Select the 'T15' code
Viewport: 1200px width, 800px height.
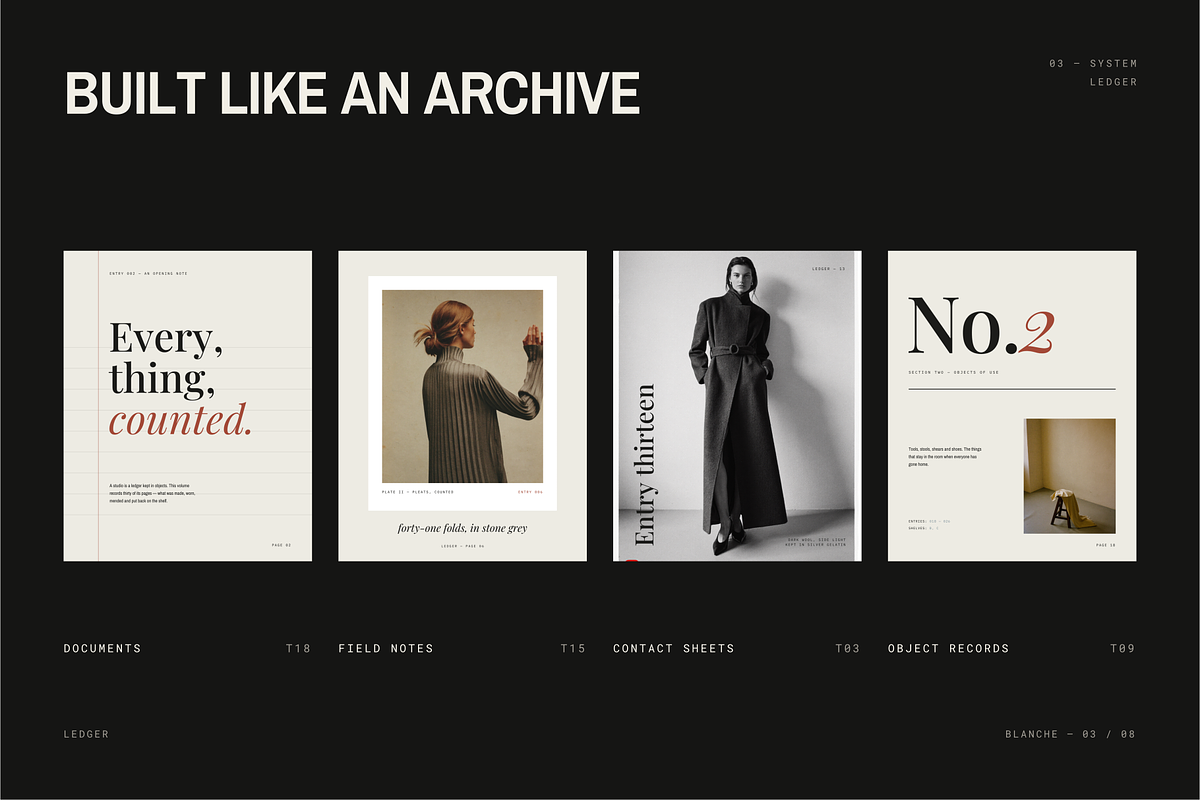click(x=573, y=648)
